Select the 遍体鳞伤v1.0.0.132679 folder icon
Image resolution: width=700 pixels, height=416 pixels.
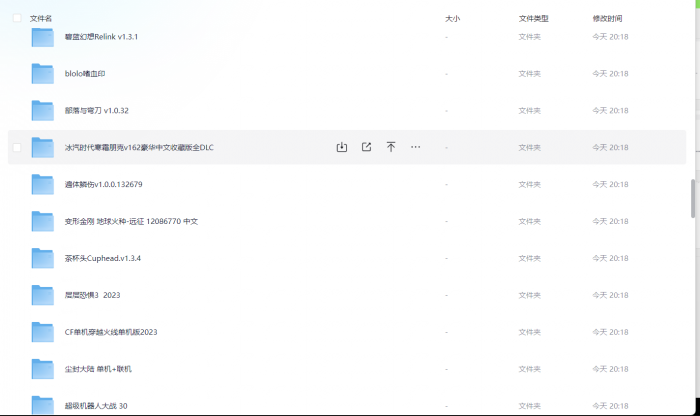42,185
